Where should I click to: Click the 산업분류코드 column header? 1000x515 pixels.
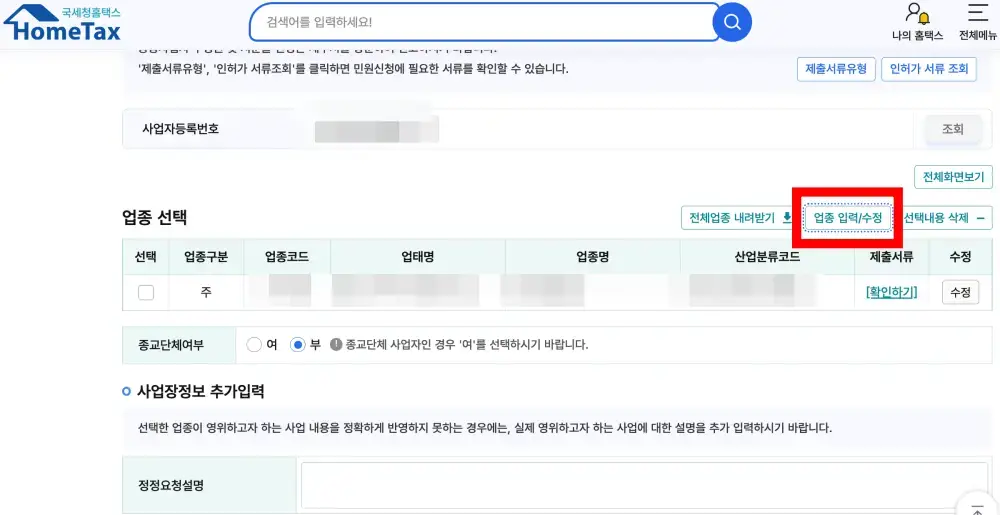767,257
